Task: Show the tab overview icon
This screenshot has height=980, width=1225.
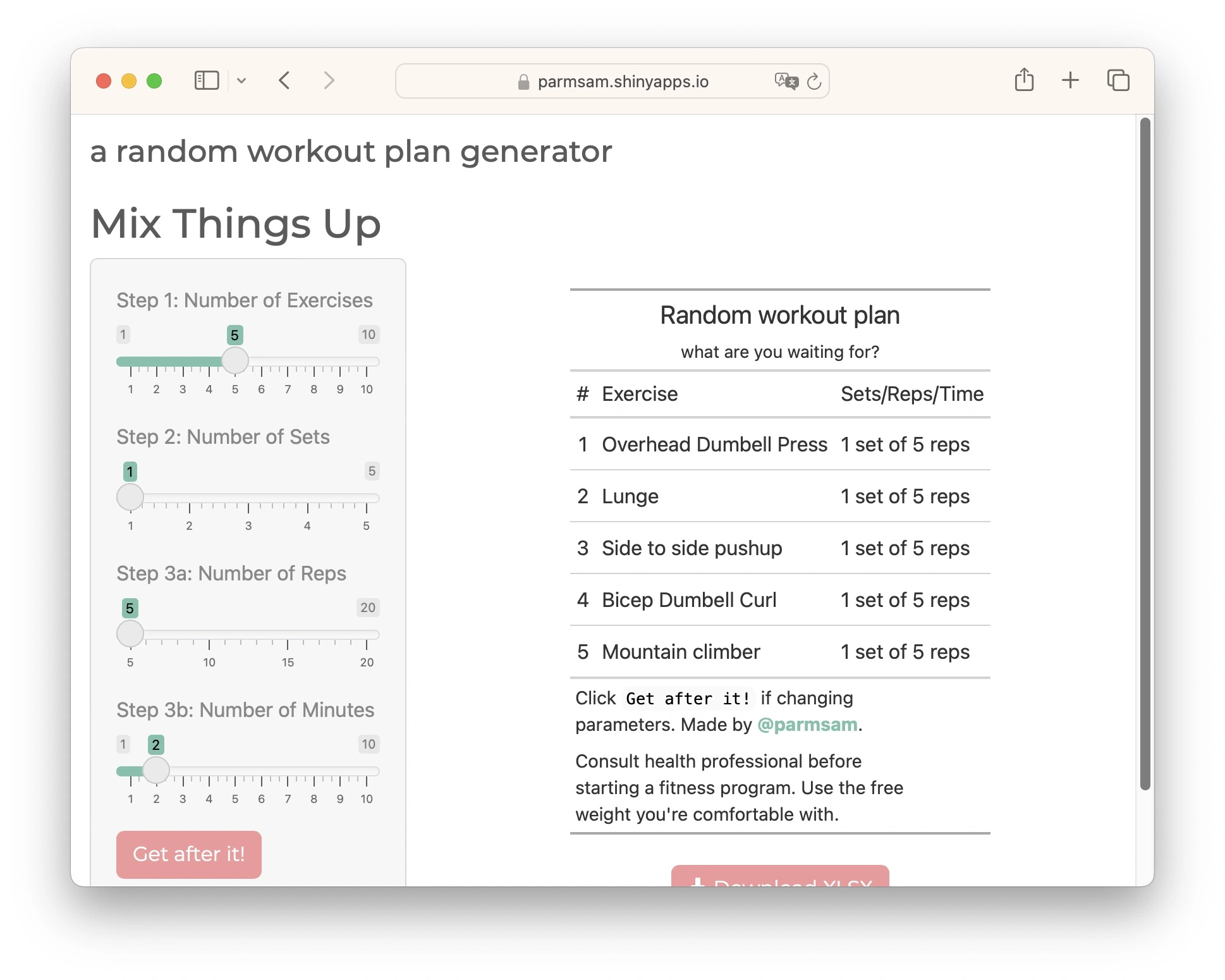Action: [1118, 80]
